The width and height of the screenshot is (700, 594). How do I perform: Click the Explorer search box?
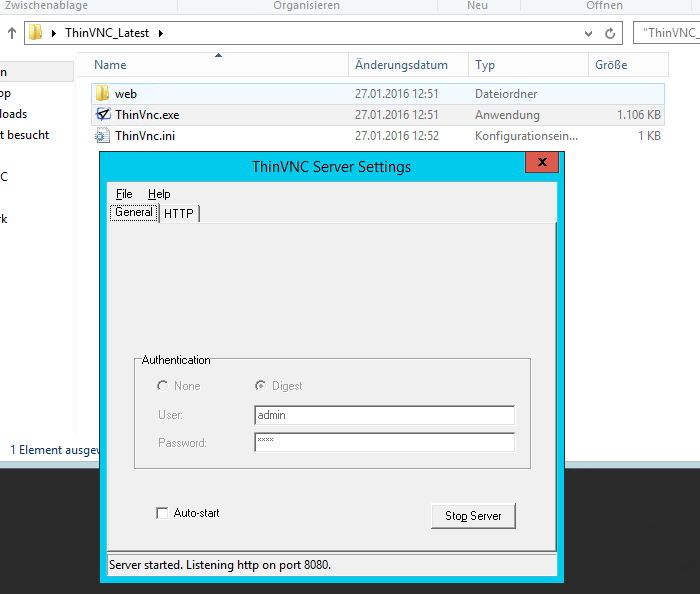click(667, 33)
